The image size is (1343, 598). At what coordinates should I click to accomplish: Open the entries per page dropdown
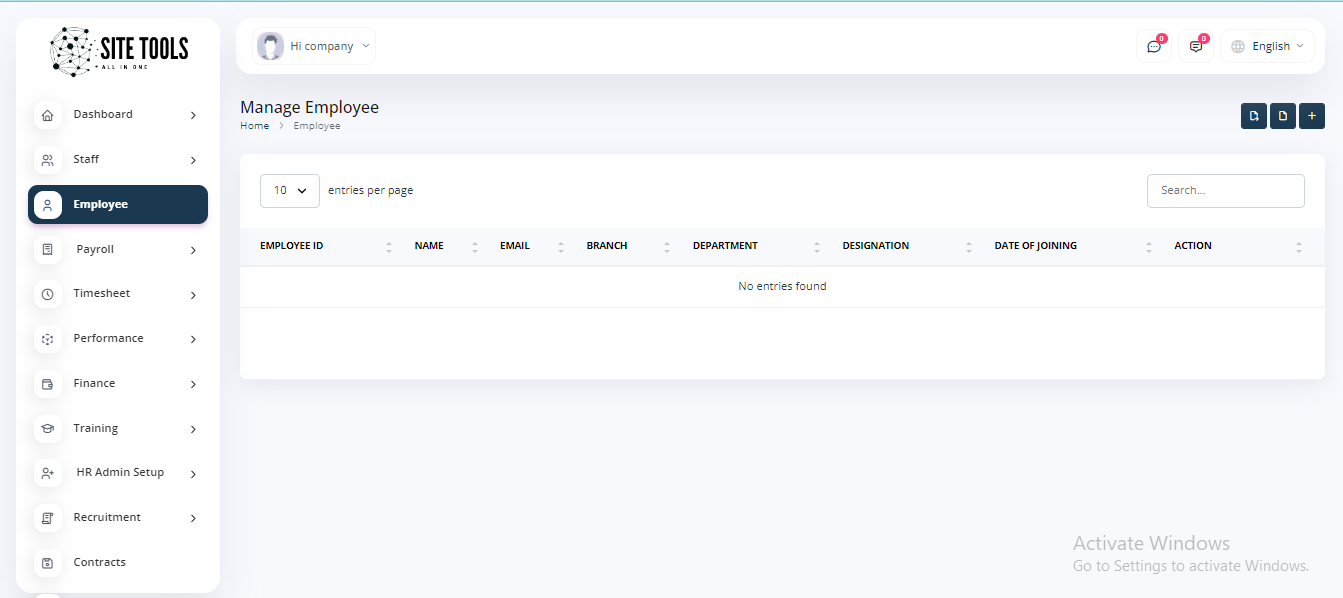[289, 191]
